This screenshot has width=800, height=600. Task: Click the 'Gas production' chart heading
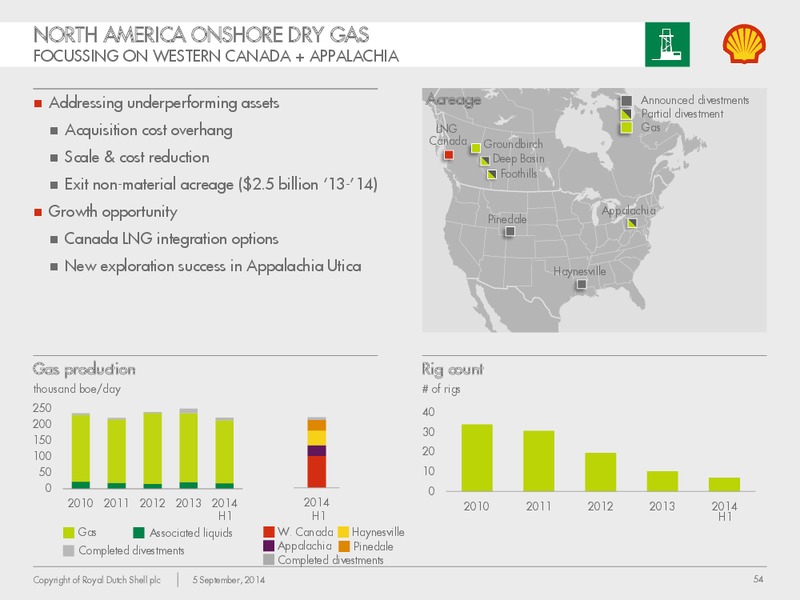tap(84, 369)
